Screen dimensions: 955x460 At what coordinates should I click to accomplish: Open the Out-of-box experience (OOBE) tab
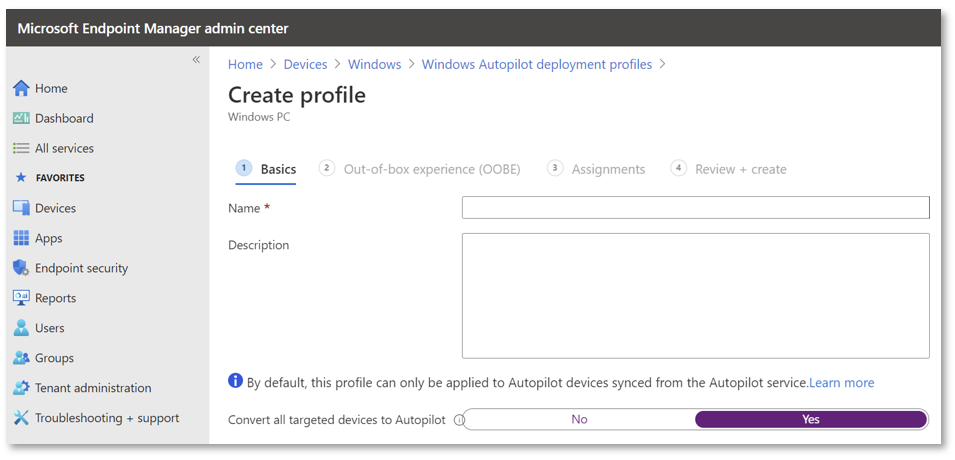420,169
